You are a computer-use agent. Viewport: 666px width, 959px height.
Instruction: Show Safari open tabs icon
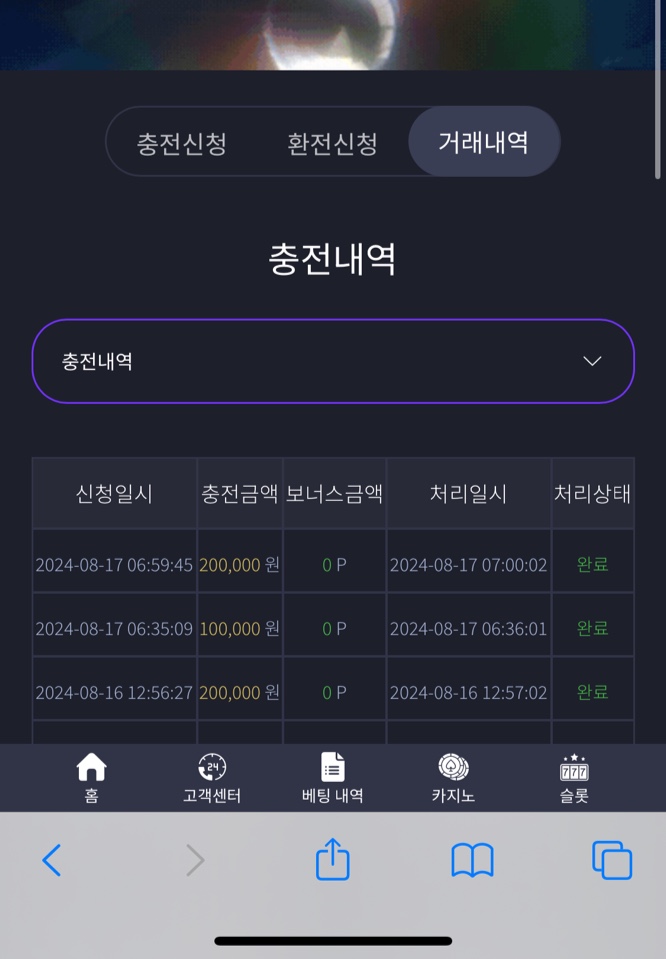(x=612, y=860)
